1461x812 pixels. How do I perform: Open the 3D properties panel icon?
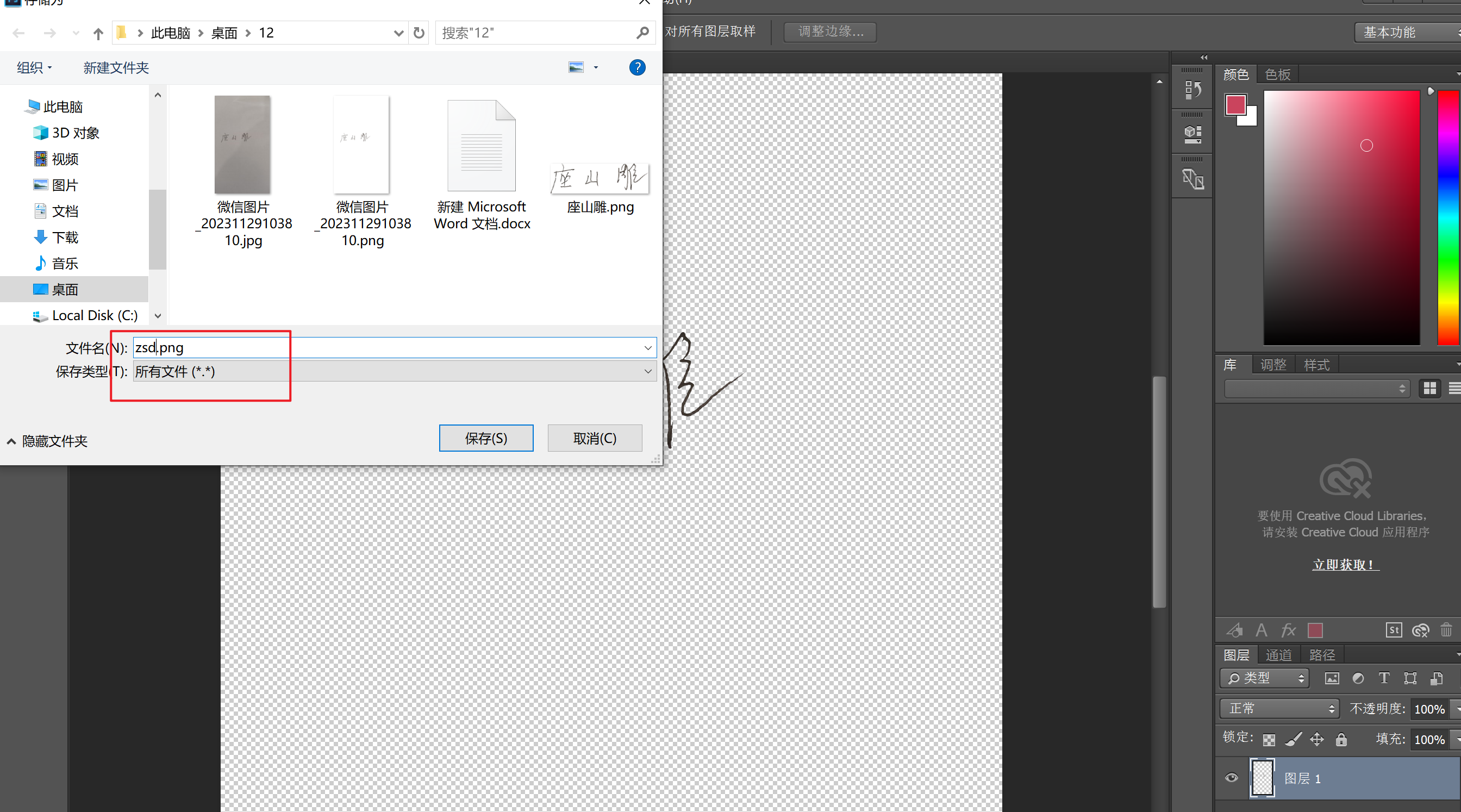coord(1192,134)
